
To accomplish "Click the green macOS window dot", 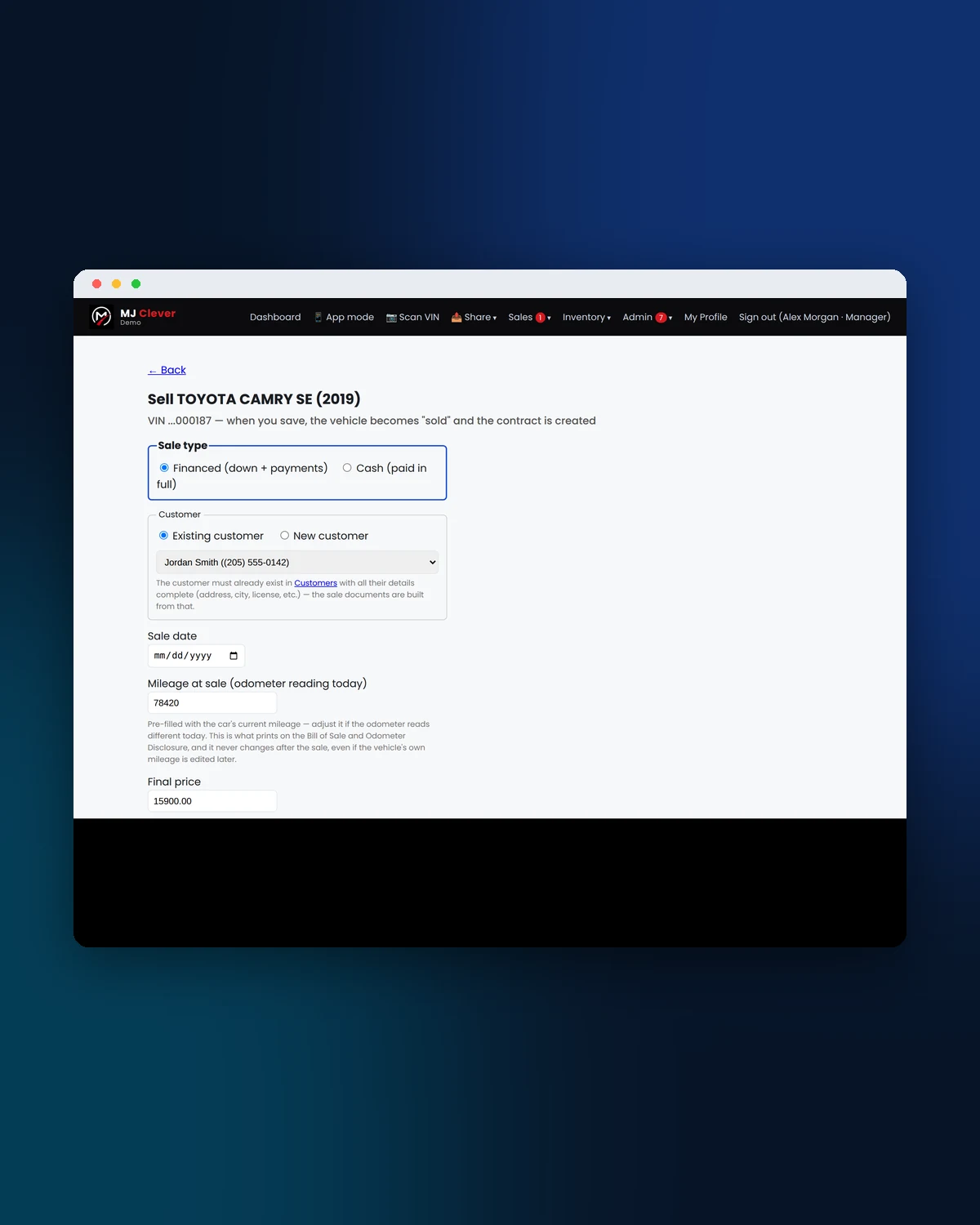I will [136, 283].
